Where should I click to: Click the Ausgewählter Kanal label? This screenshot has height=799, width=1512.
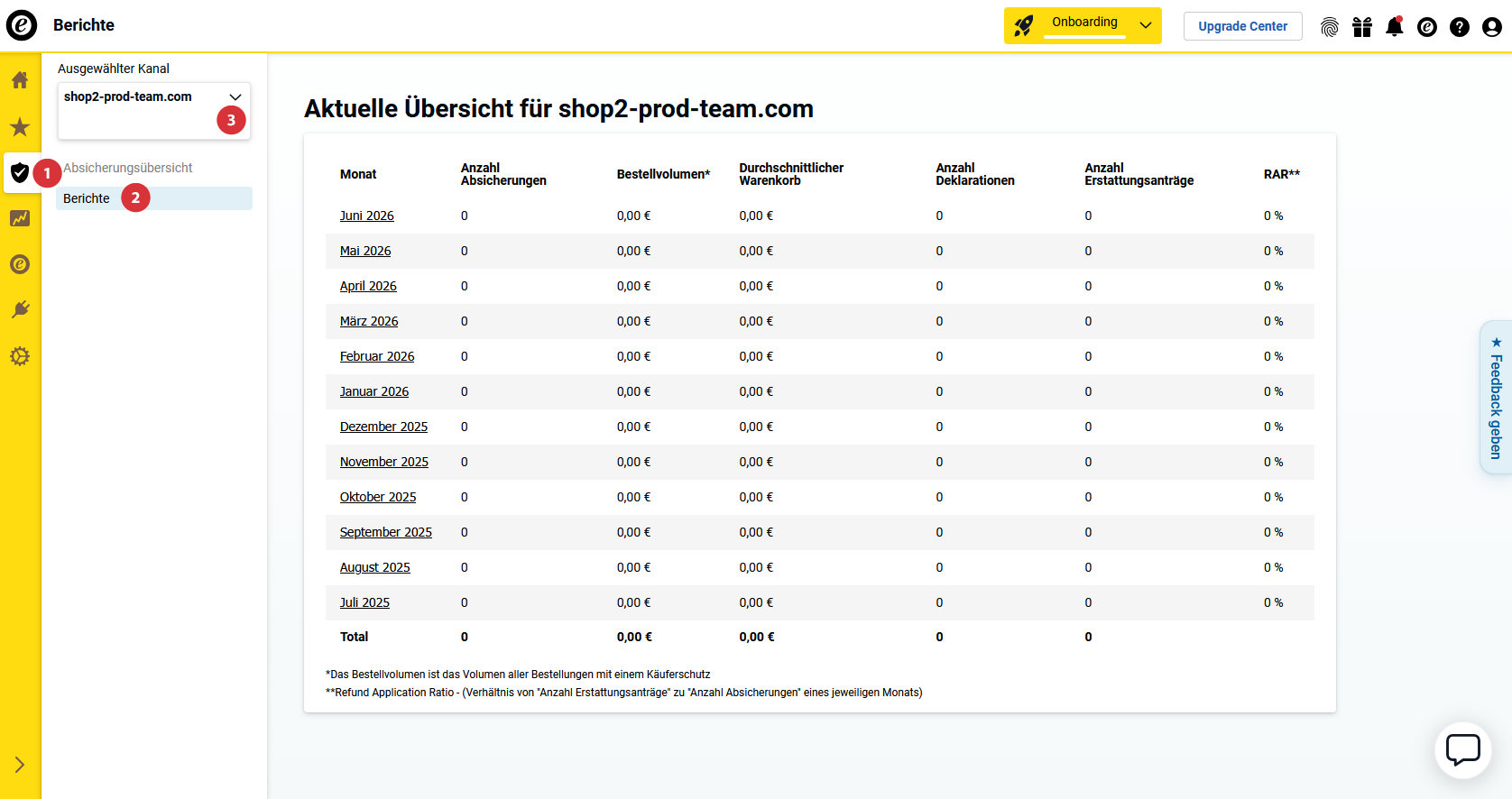[114, 69]
